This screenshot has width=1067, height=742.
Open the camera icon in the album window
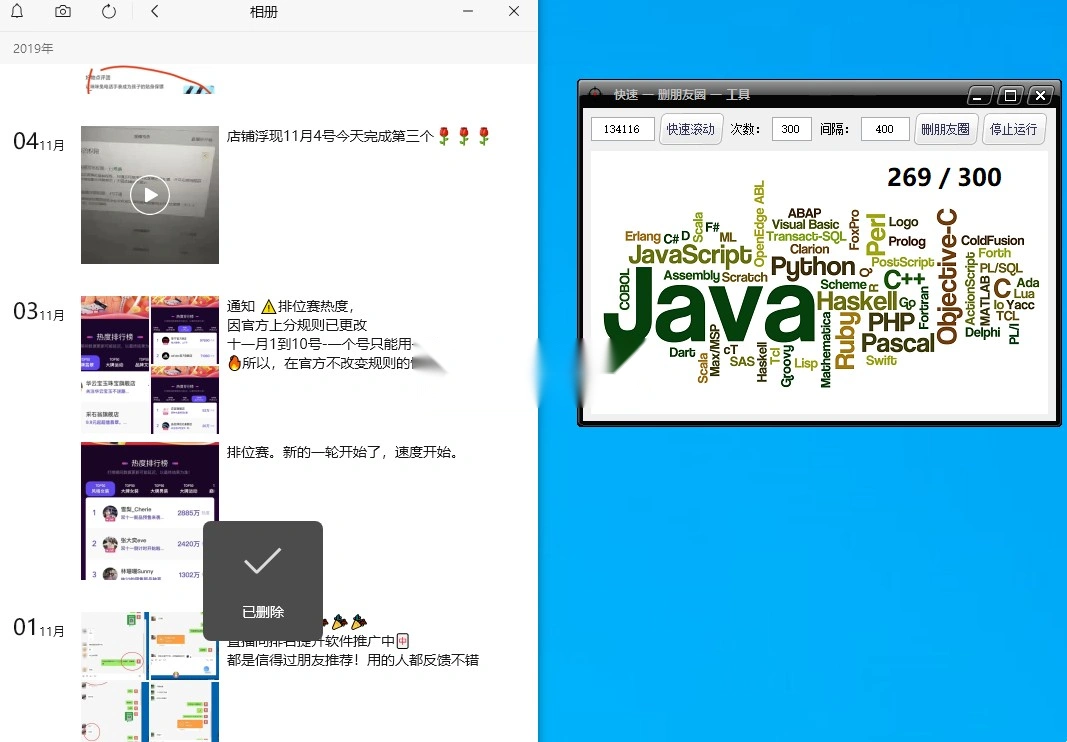click(x=62, y=12)
